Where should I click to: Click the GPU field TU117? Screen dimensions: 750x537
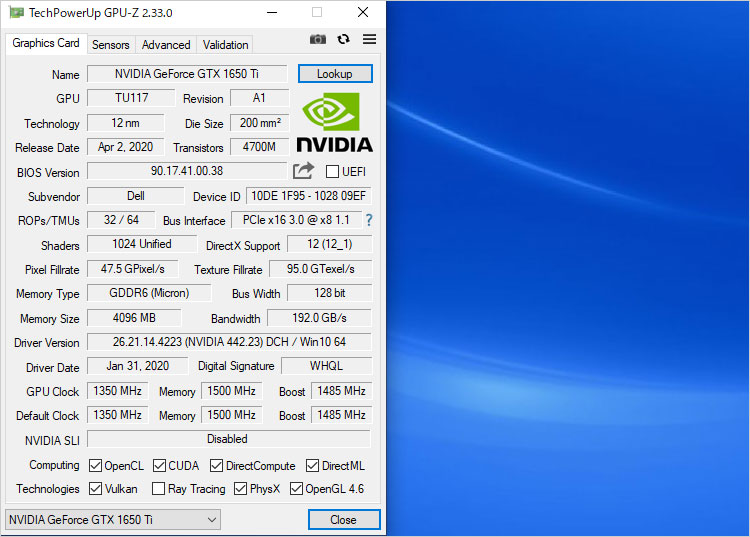coord(132,98)
